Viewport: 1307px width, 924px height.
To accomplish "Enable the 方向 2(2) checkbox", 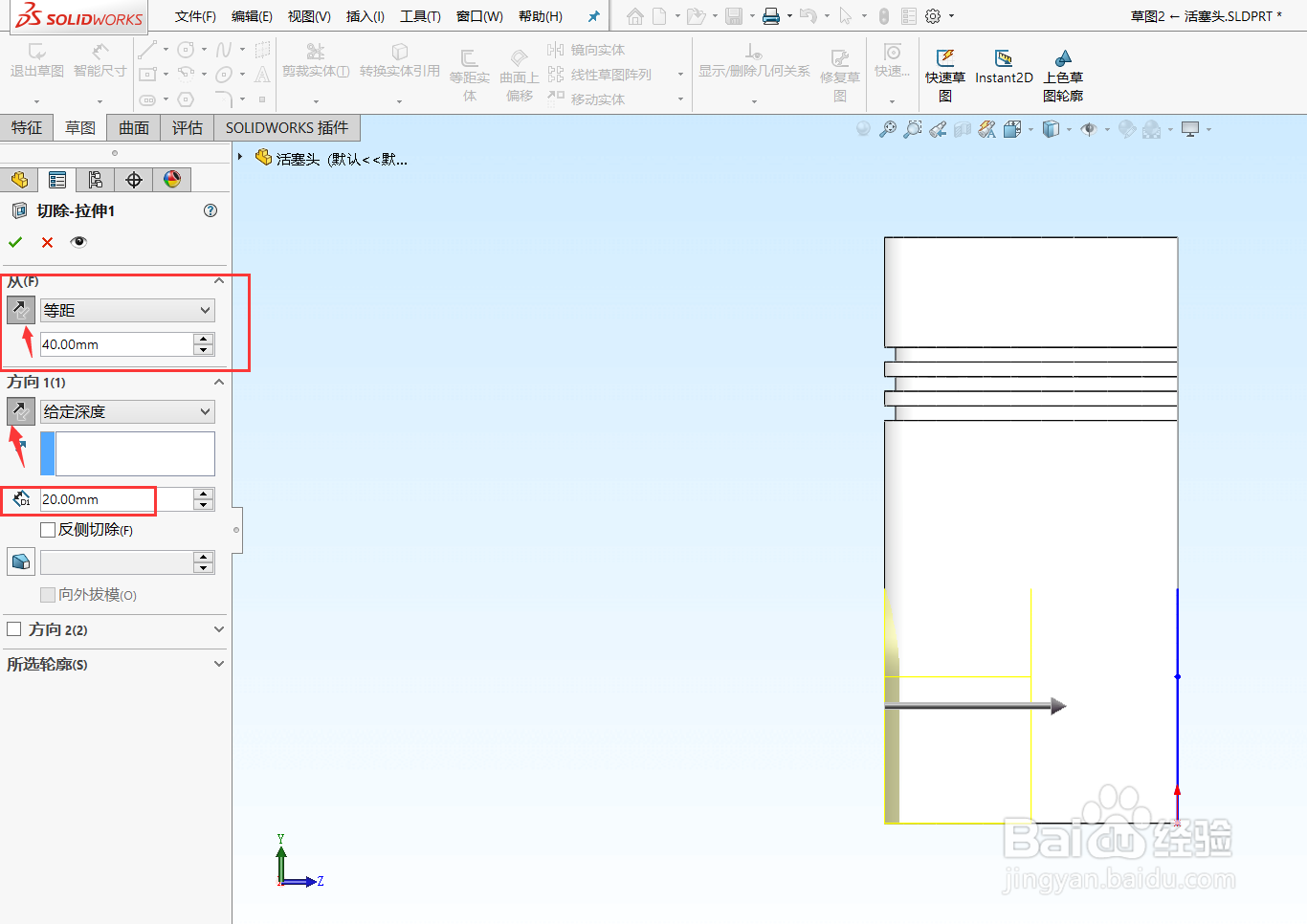I will pyautogui.click(x=14, y=628).
